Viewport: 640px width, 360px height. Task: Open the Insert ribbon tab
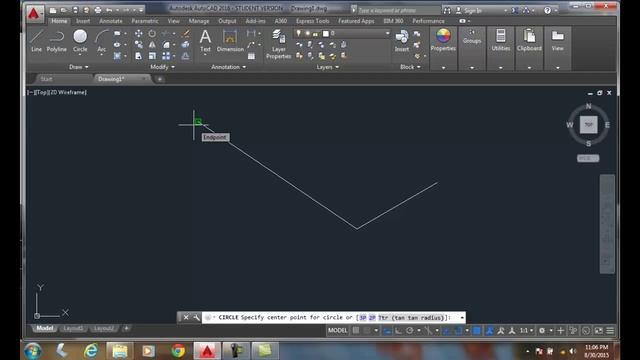point(83,21)
